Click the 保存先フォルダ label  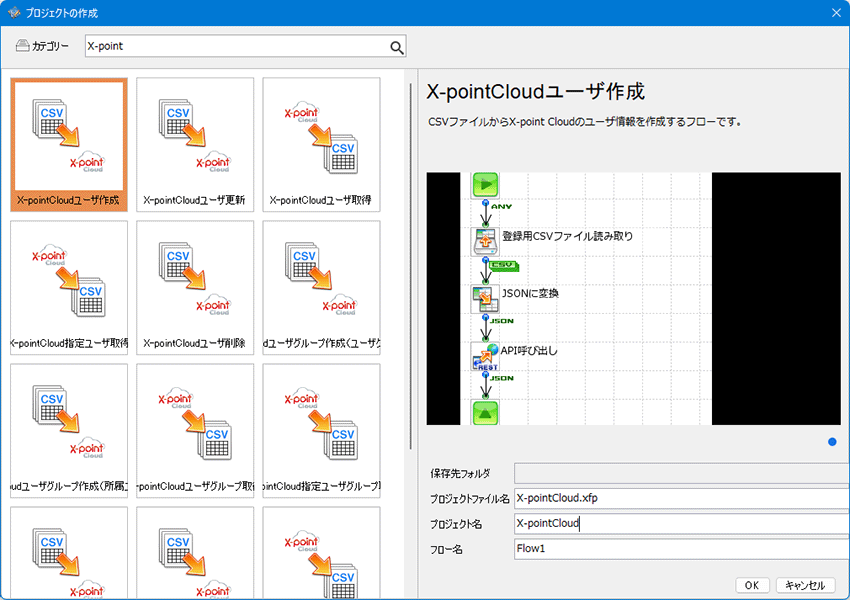460,474
